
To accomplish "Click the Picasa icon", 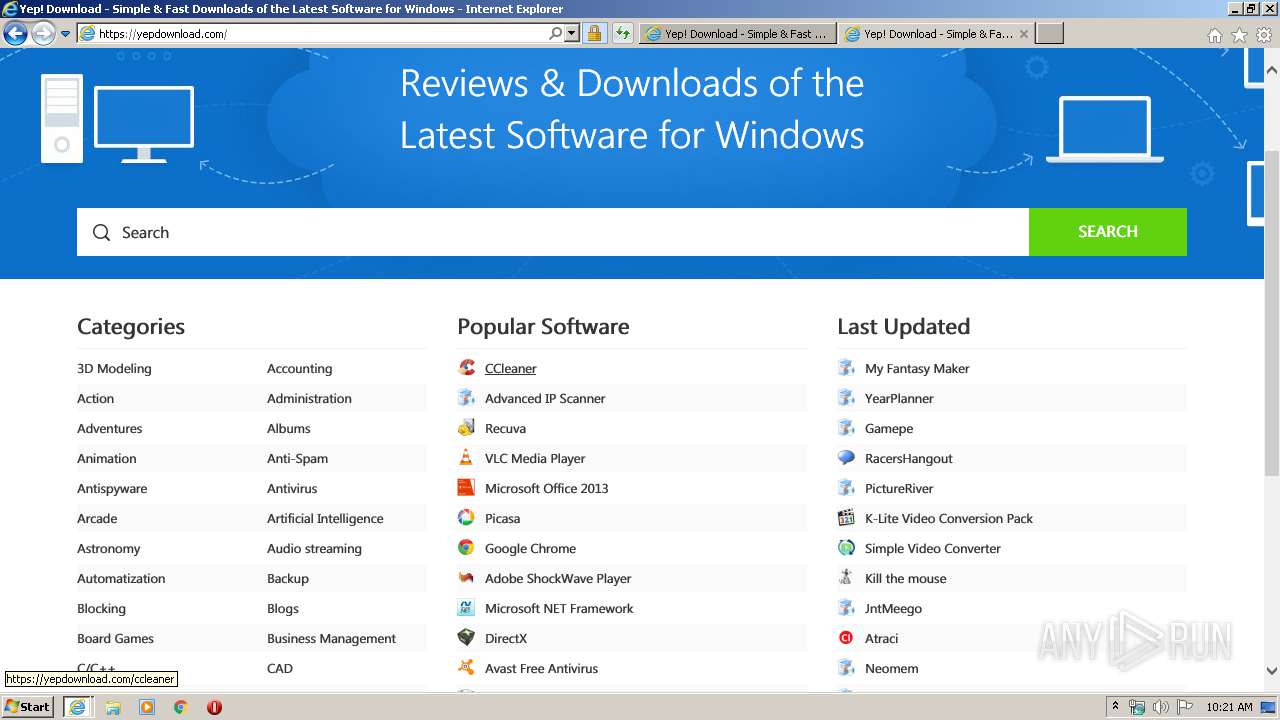I will click(466, 518).
